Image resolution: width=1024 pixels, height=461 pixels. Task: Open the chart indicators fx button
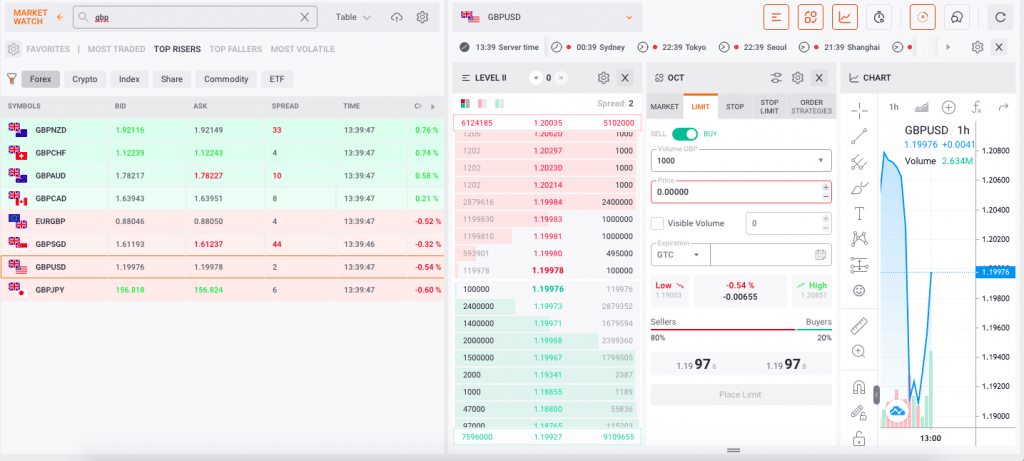click(977, 107)
